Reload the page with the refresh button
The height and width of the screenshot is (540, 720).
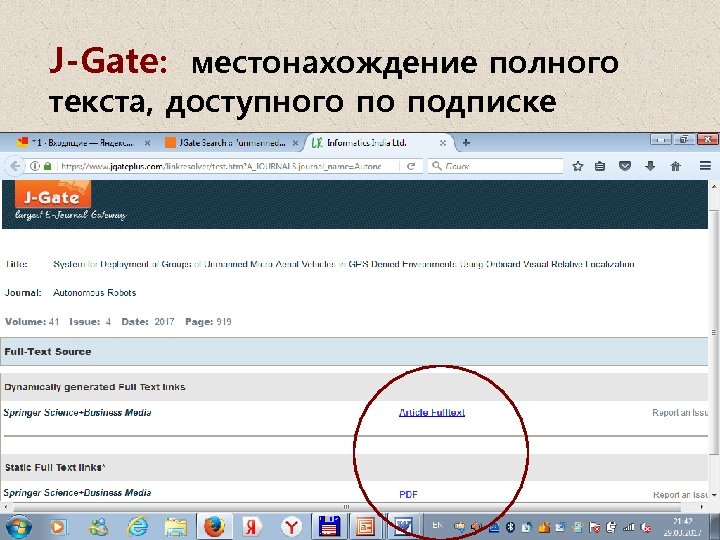point(411,166)
